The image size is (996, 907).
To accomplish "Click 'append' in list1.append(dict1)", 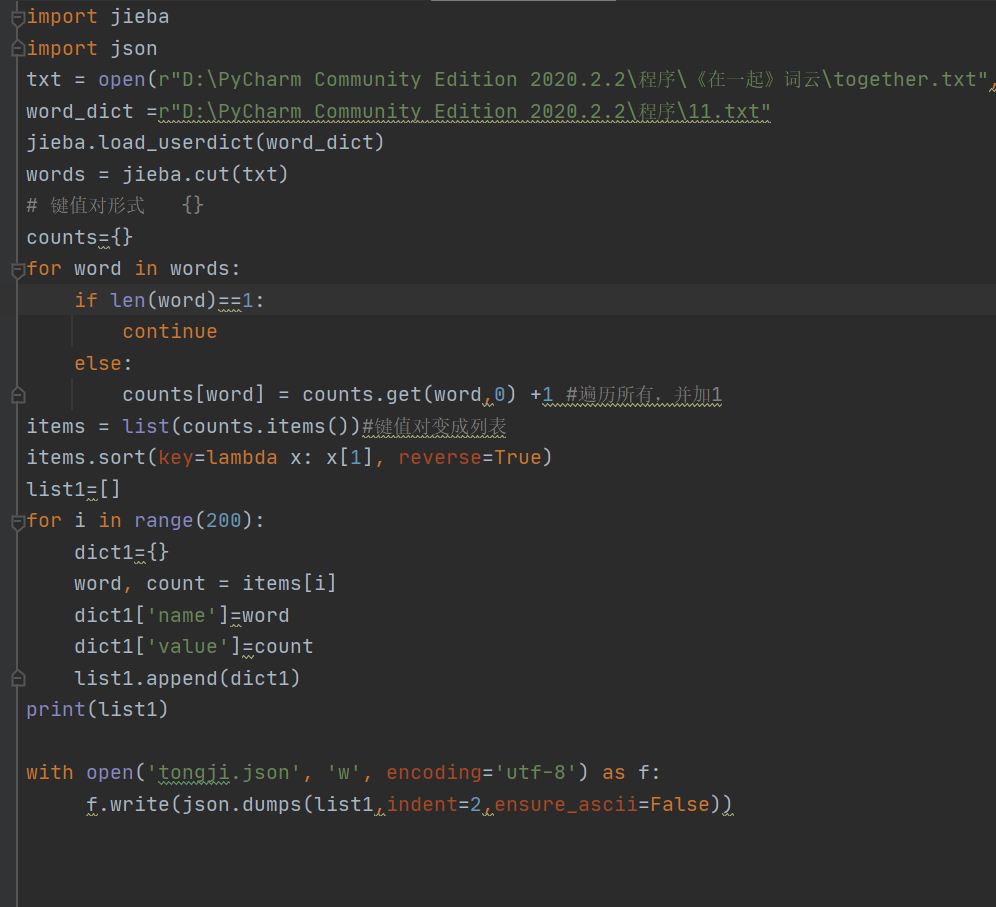I will click(182, 678).
